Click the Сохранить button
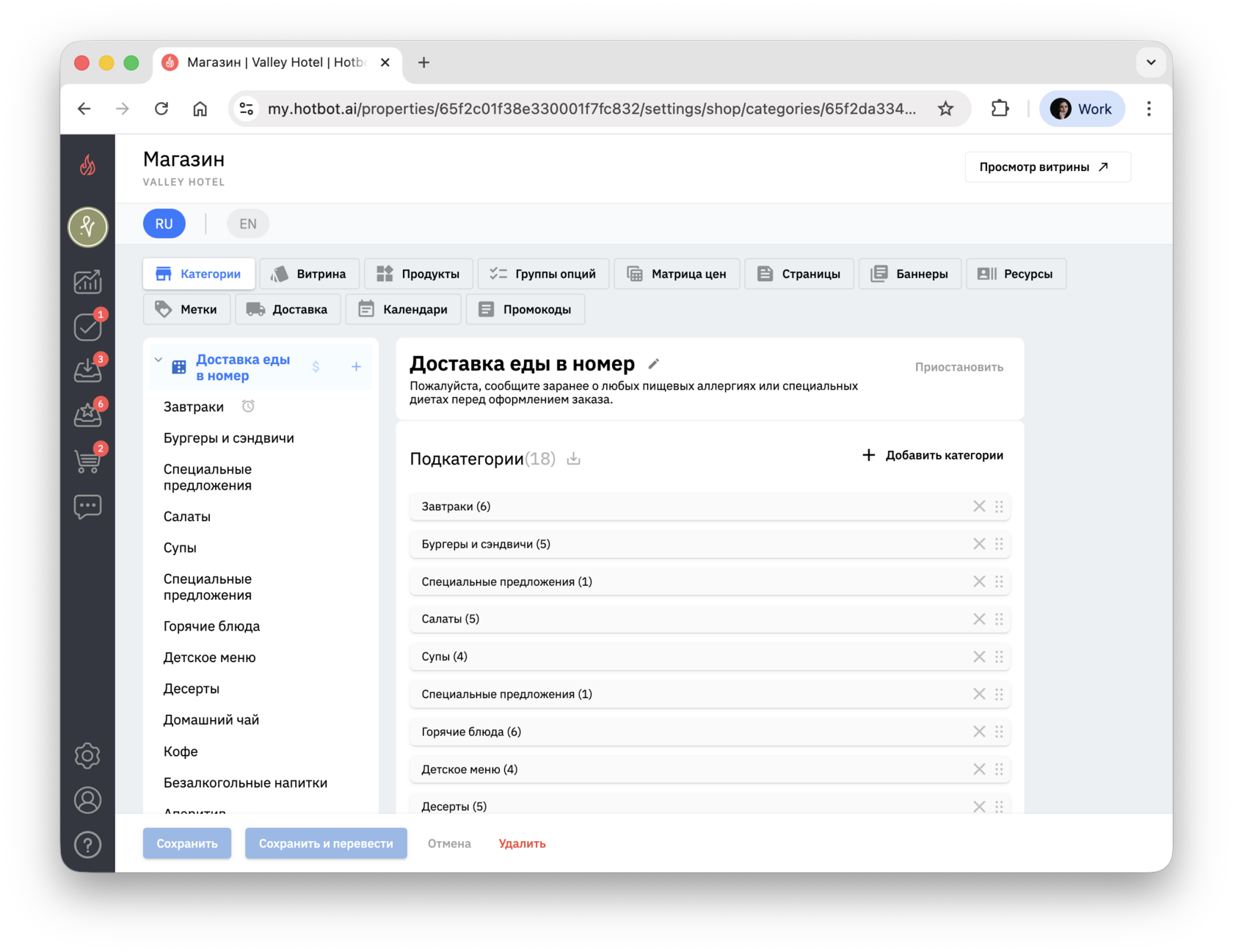 (x=187, y=843)
